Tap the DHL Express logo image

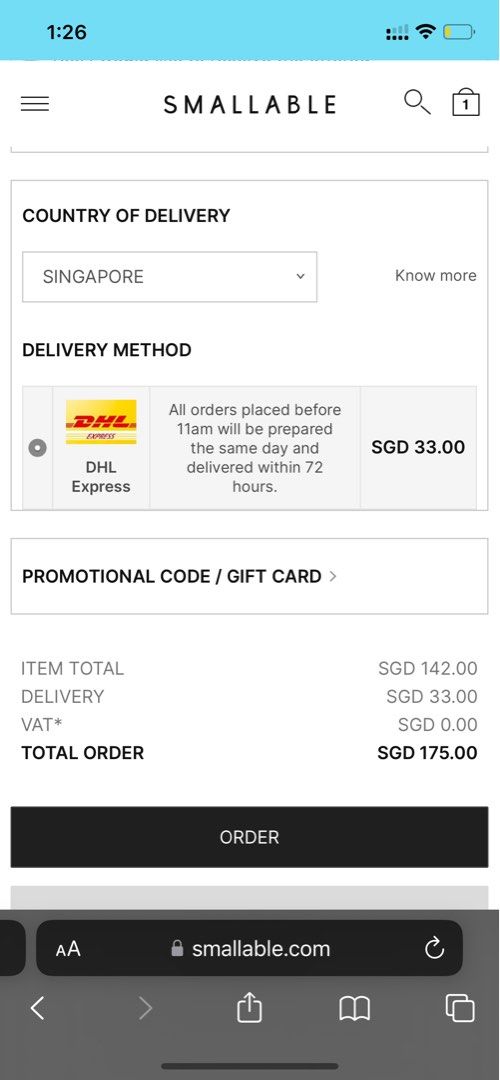[x=101, y=422]
